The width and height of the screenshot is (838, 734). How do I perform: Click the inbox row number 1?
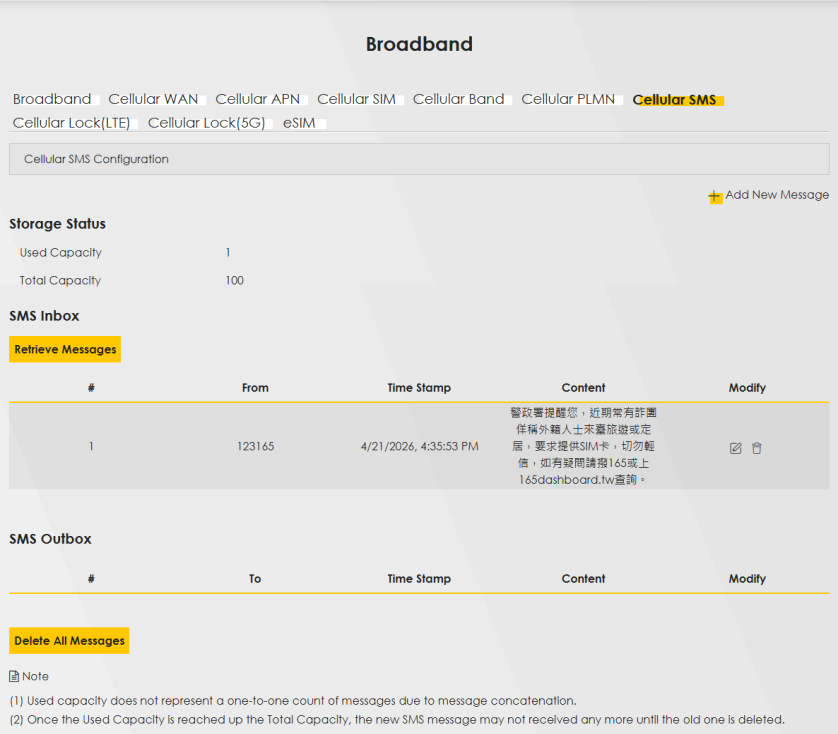coord(91,446)
